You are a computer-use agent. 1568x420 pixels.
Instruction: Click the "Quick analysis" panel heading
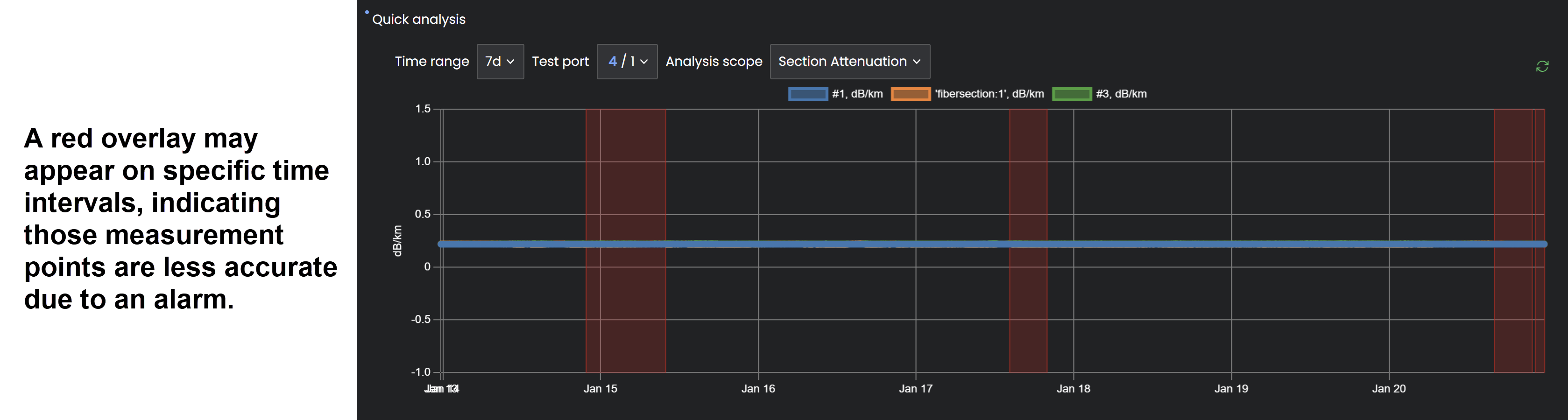point(418,20)
